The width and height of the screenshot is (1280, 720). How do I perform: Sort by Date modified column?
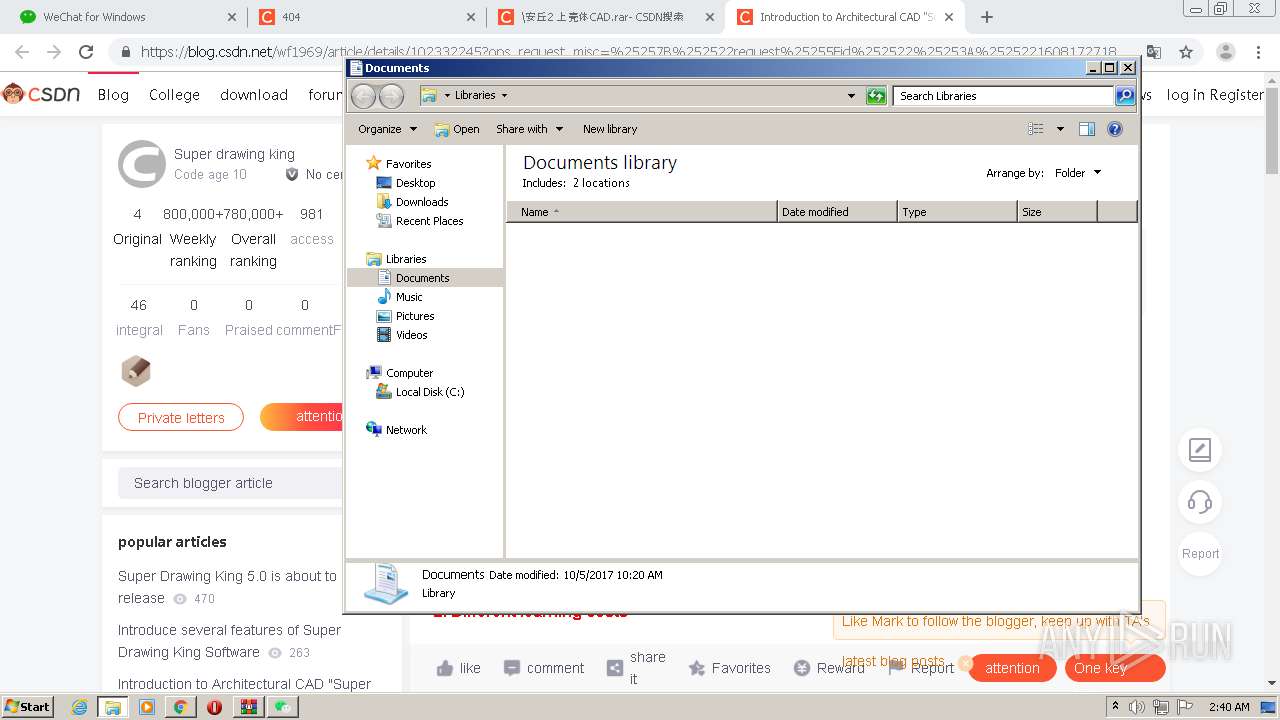click(837, 212)
